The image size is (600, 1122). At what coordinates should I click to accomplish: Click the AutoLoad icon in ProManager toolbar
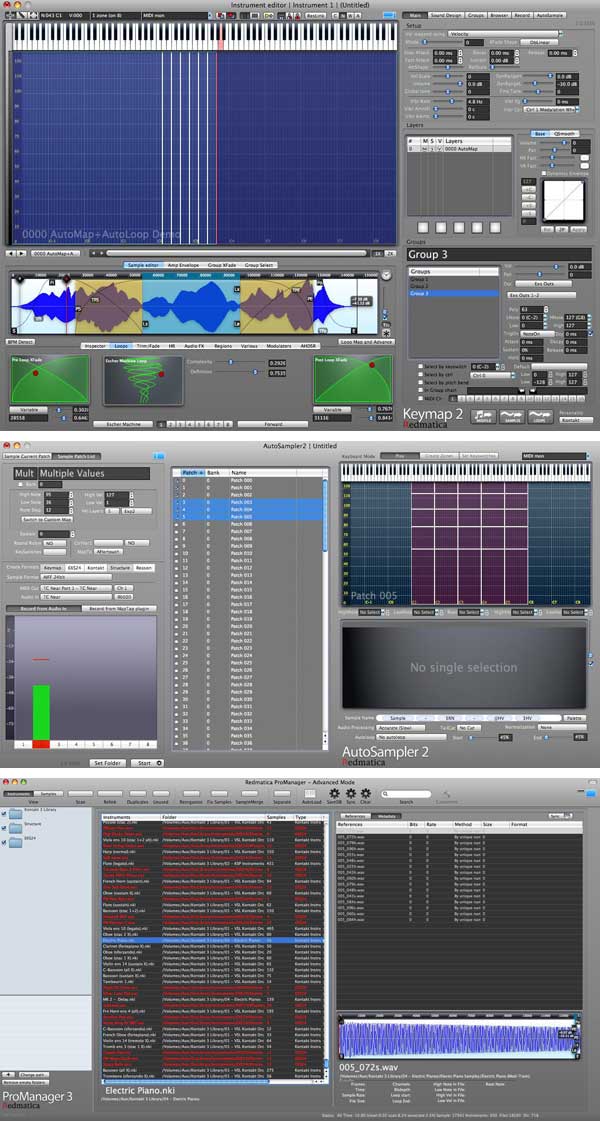point(310,794)
